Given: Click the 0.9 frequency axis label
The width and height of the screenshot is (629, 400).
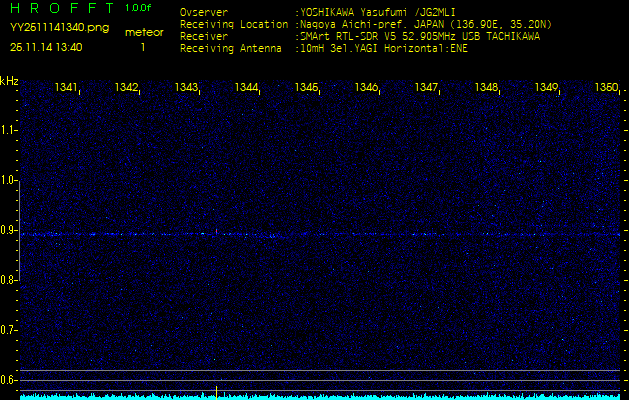Looking at the screenshot, I should point(9,230).
